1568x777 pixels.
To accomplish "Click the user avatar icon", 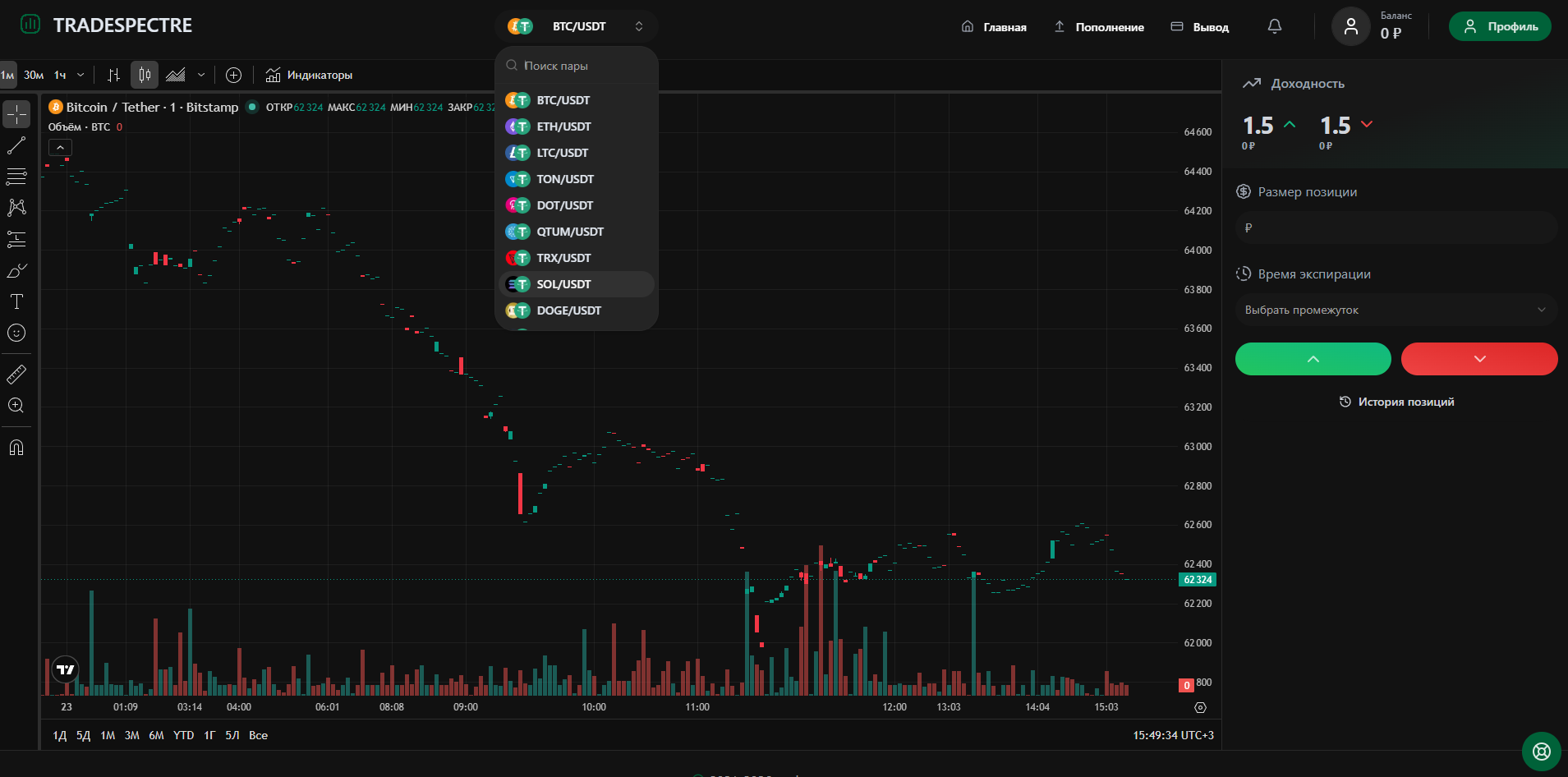I will 1351,26.
